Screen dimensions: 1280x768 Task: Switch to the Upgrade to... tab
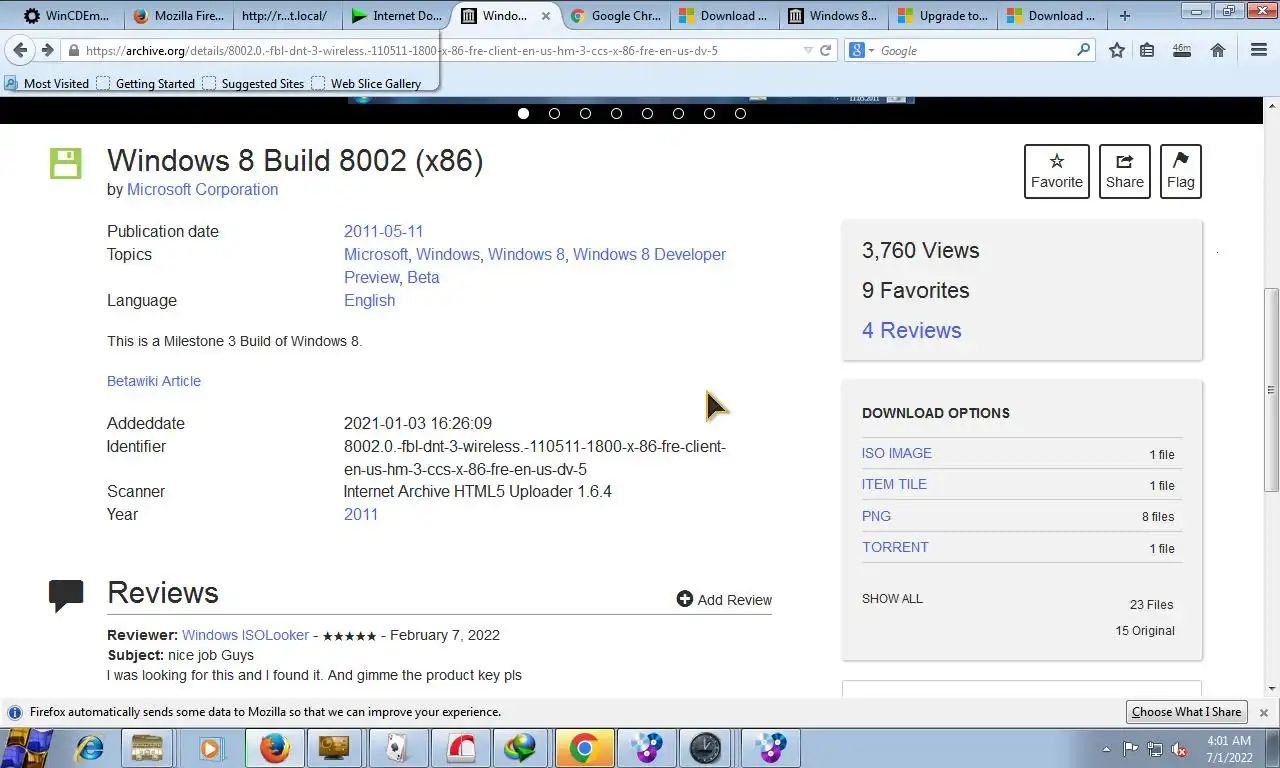942,16
